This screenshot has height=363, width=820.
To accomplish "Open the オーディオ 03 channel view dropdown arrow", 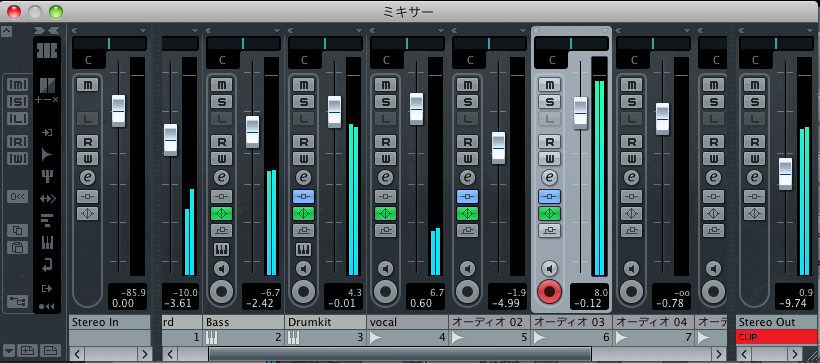I will (606, 30).
